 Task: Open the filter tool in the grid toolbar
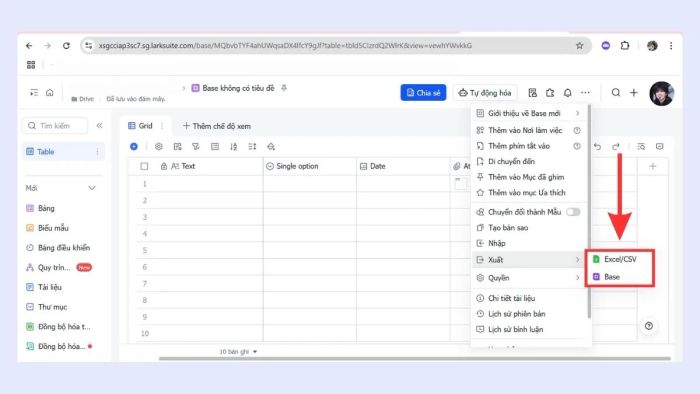click(196, 146)
